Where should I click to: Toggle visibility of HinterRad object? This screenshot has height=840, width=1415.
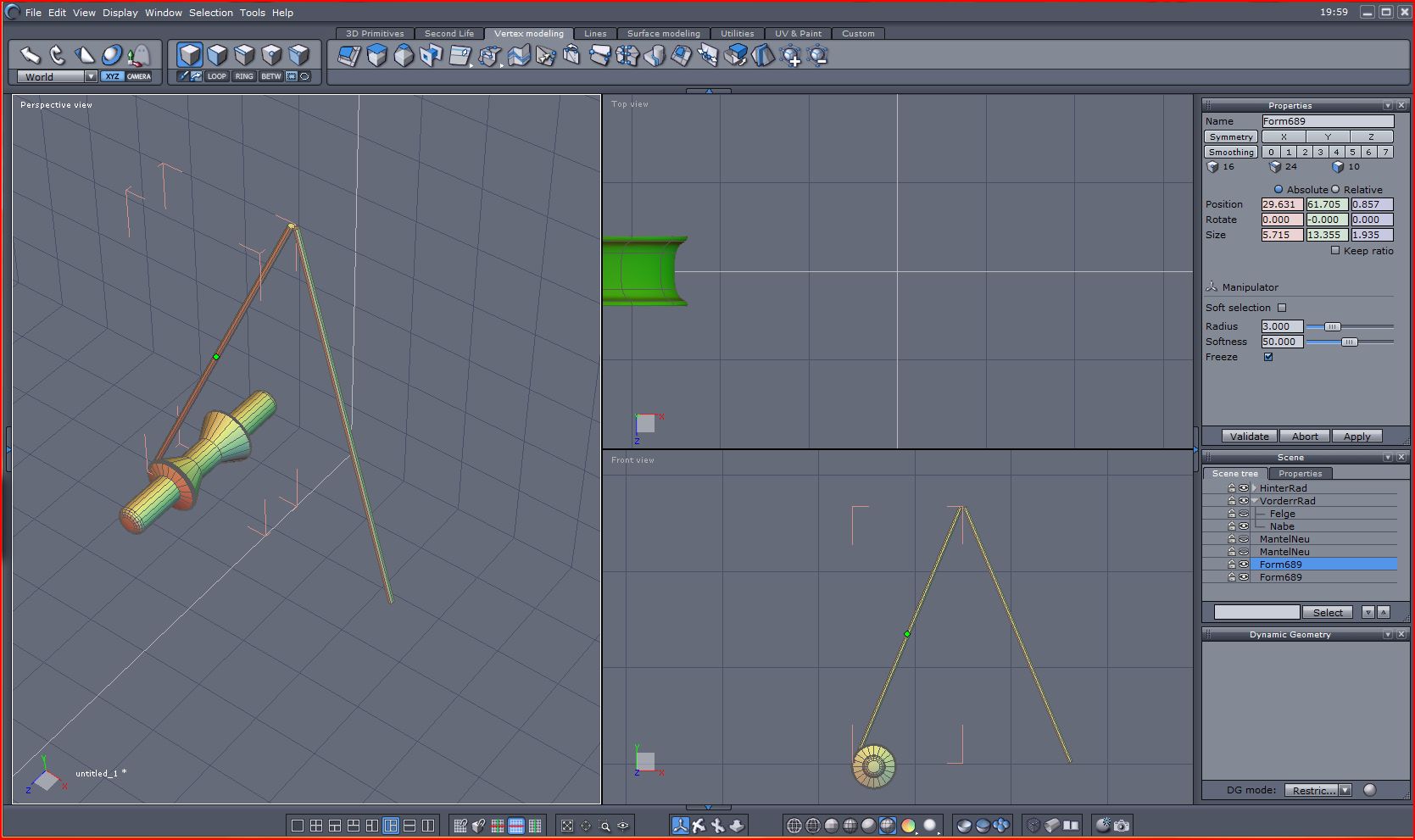[x=1244, y=488]
